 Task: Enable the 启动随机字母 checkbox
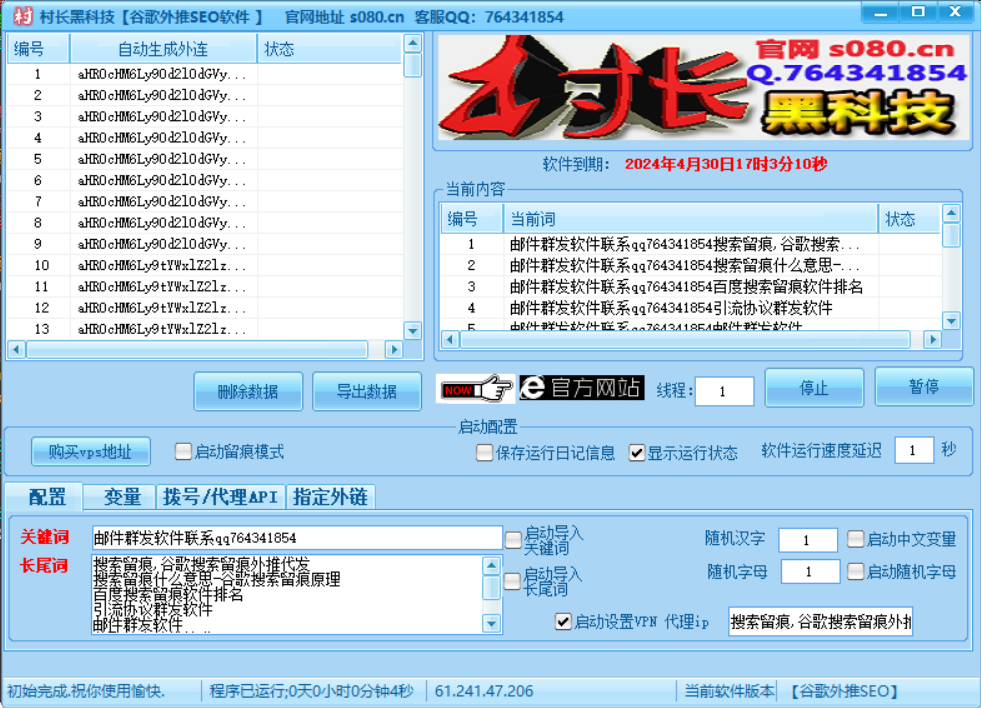[x=856, y=570]
